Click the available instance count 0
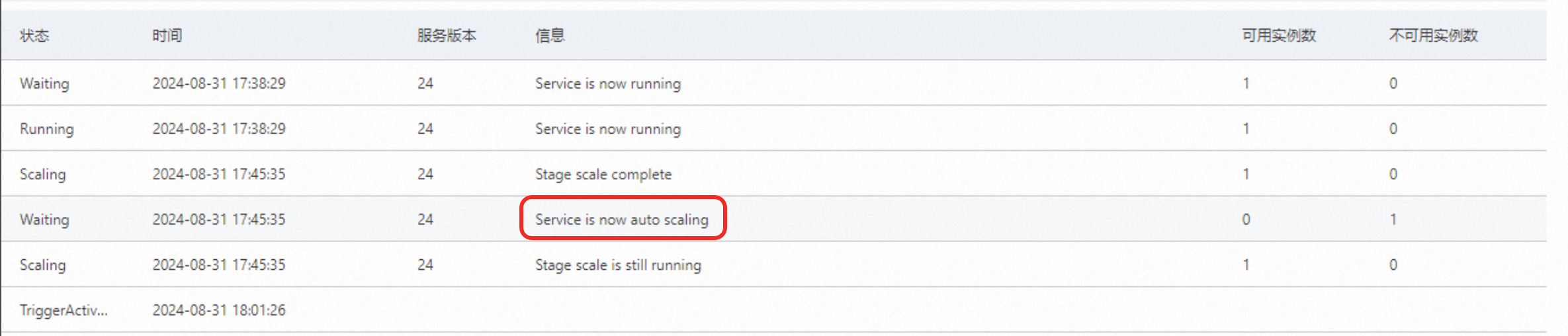Image resolution: width=1568 pixels, height=336 pixels. point(1246,220)
